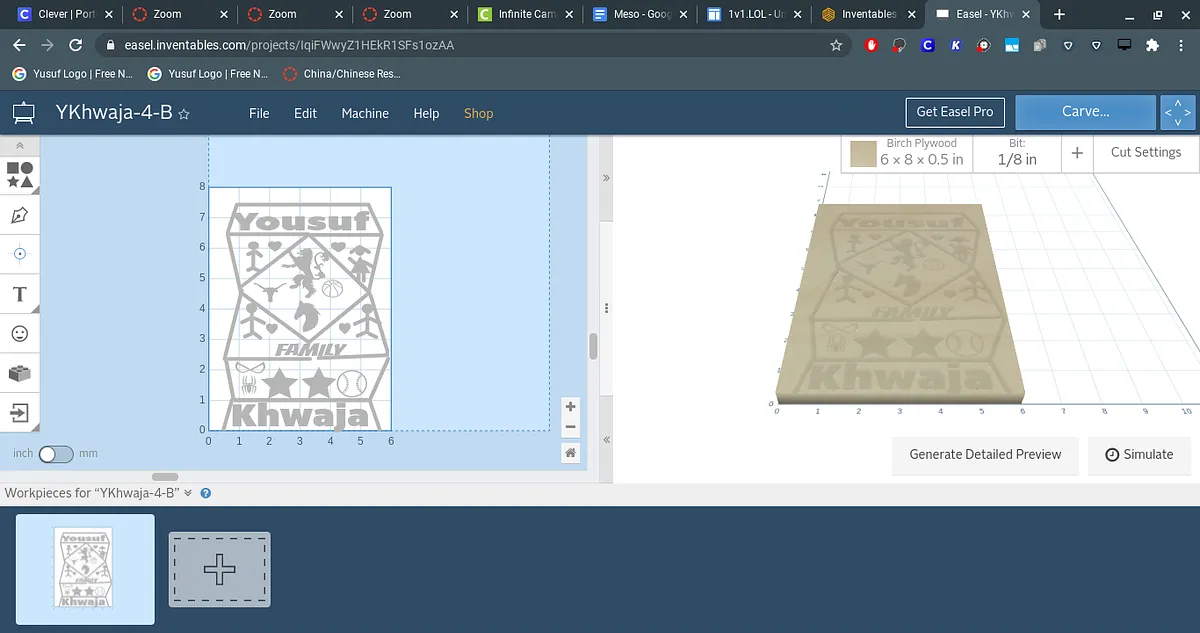
Task: Open the icon library smiley tool
Action: tap(20, 333)
